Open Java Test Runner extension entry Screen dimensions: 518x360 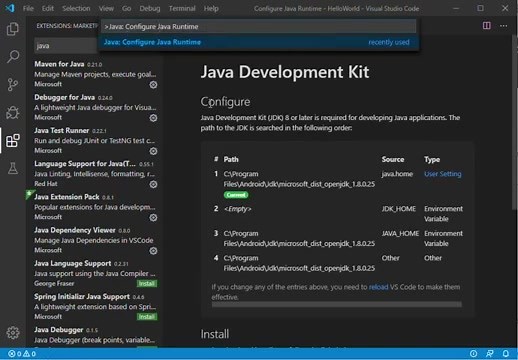tap(95, 140)
